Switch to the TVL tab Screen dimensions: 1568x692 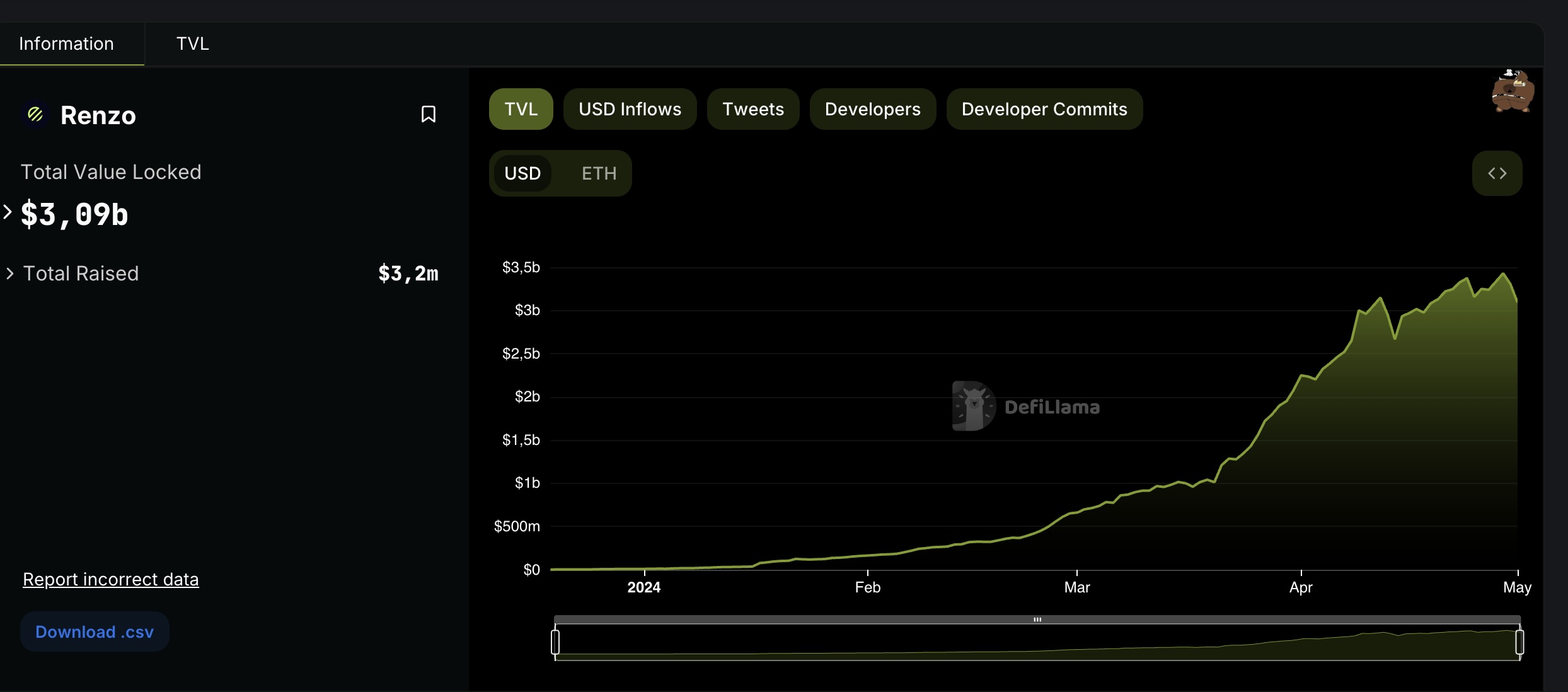[x=192, y=43]
